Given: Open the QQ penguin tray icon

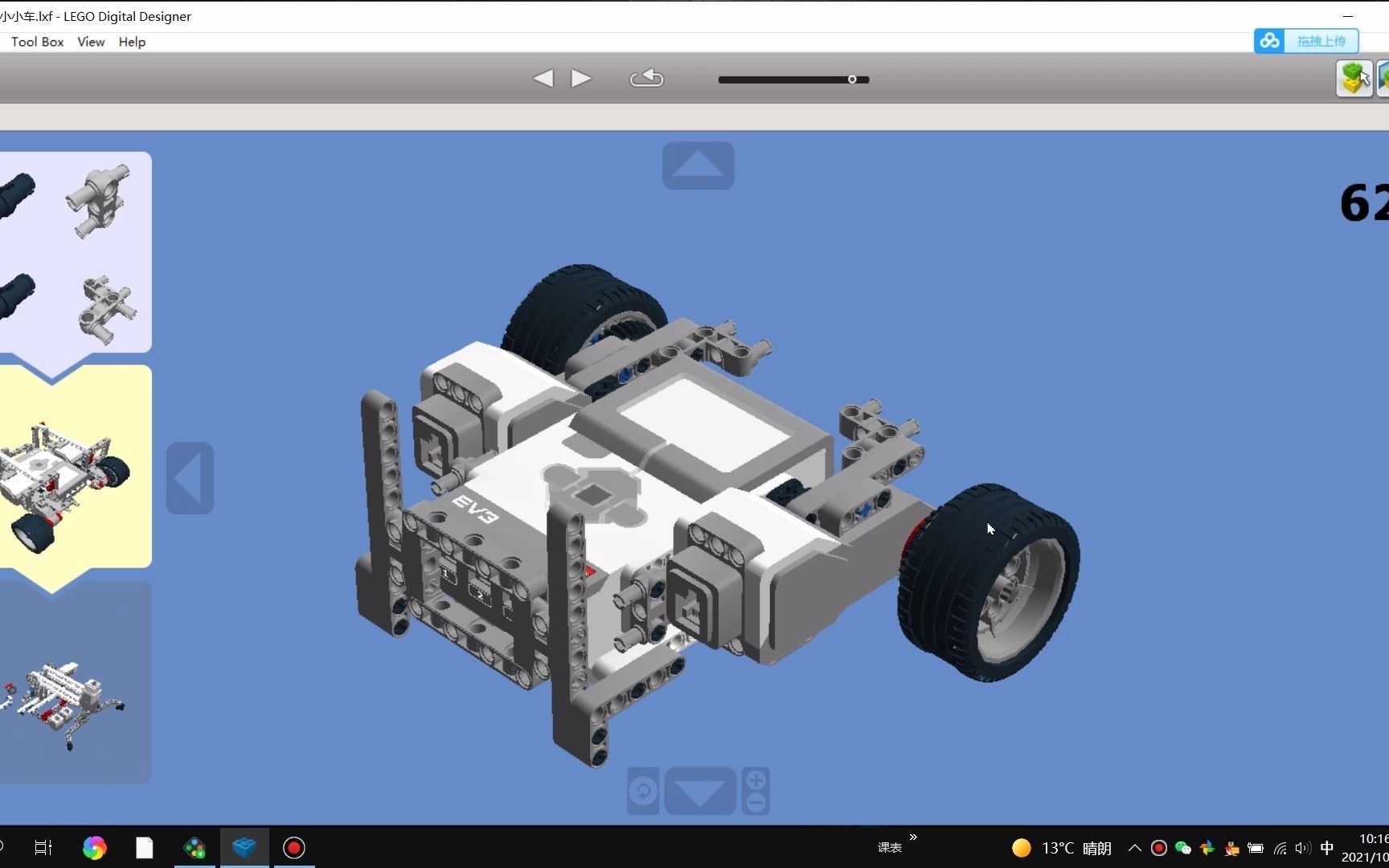Looking at the screenshot, I should [1231, 848].
